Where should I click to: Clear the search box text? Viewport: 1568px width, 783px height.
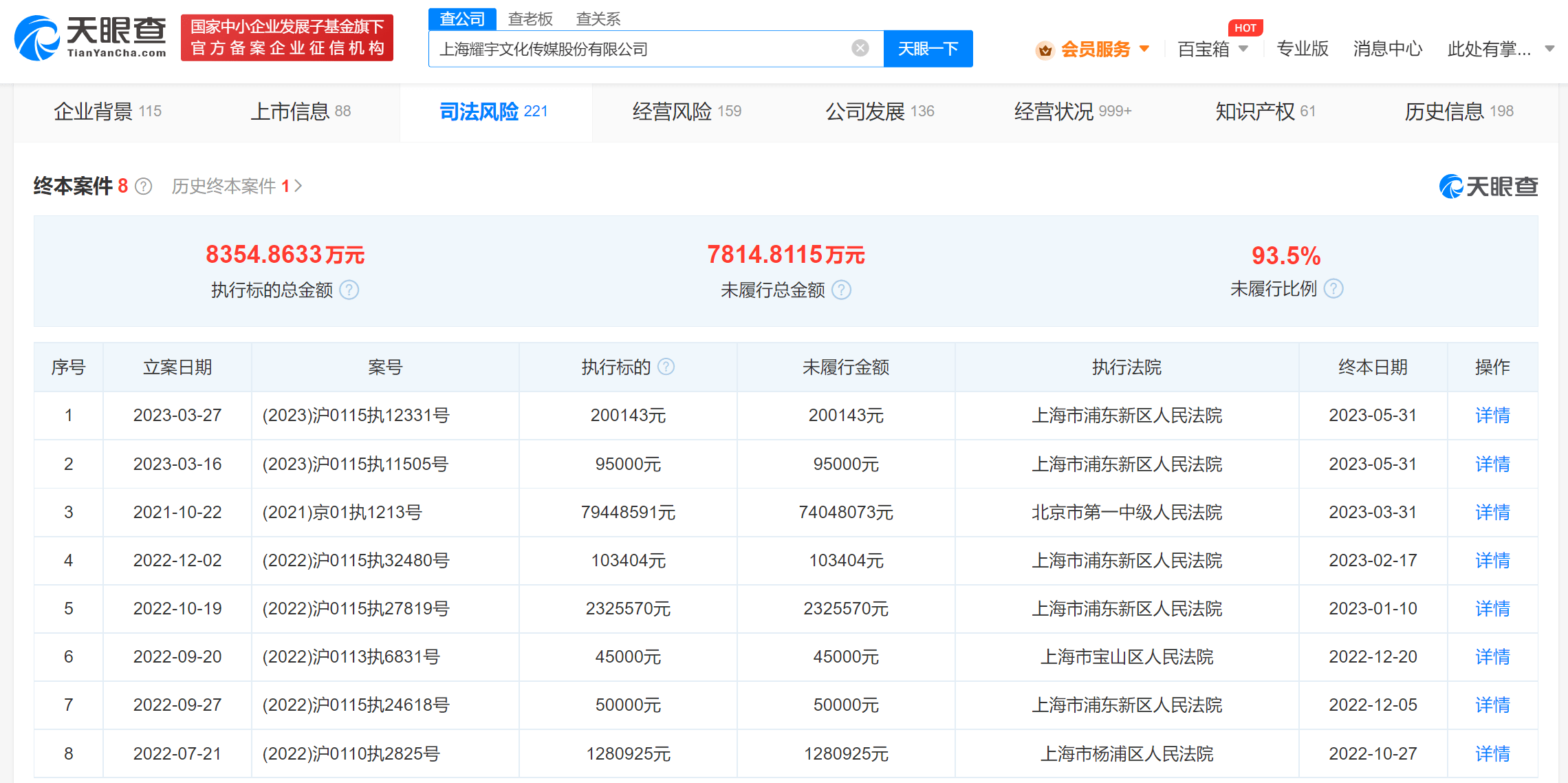pos(860,48)
